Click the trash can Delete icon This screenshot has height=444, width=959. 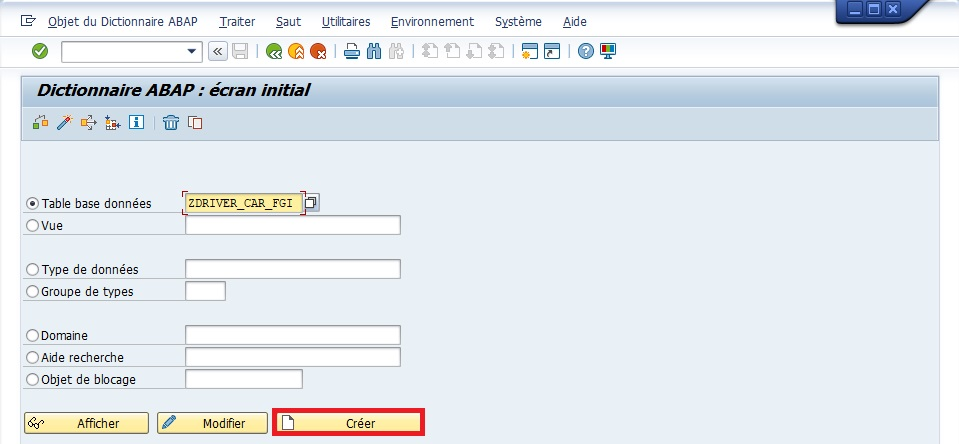pos(171,122)
